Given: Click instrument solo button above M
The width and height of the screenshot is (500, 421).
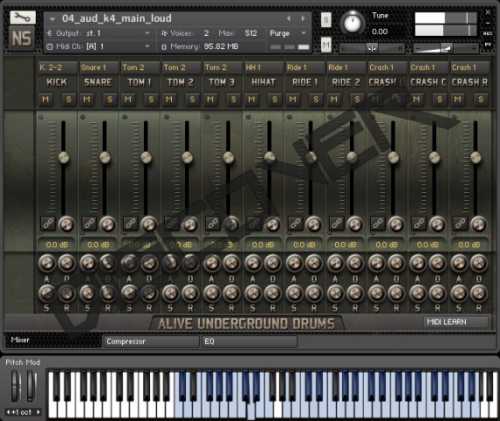Looking at the screenshot, I should (x=326, y=20).
